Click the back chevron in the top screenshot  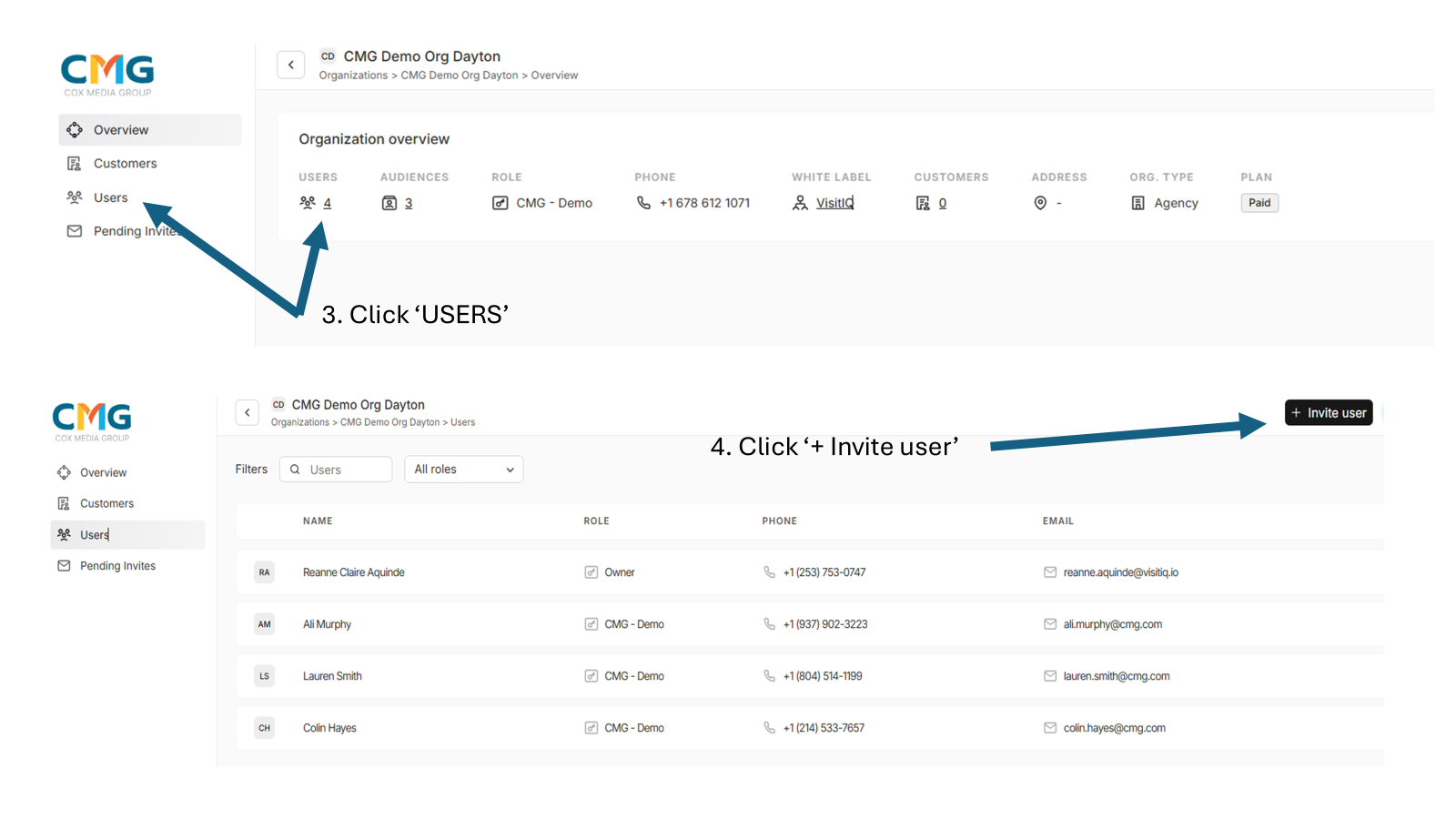tap(291, 65)
